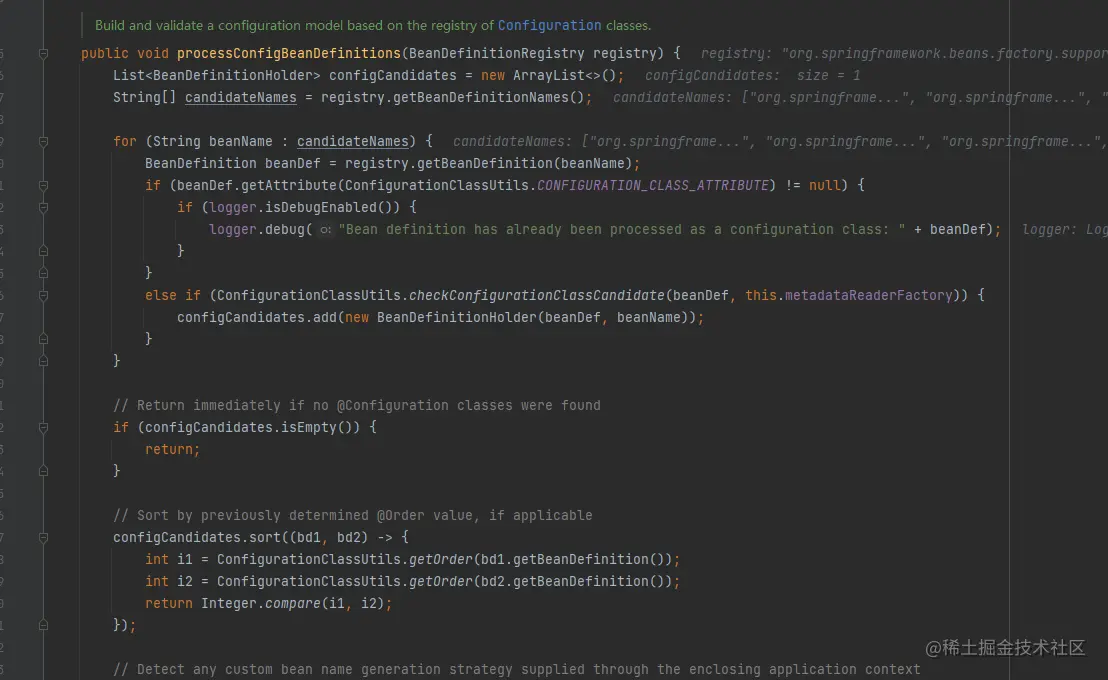Viewport: 1108px width, 680px height.
Task: Click new ArrayList<>() expression
Action: tap(549, 76)
